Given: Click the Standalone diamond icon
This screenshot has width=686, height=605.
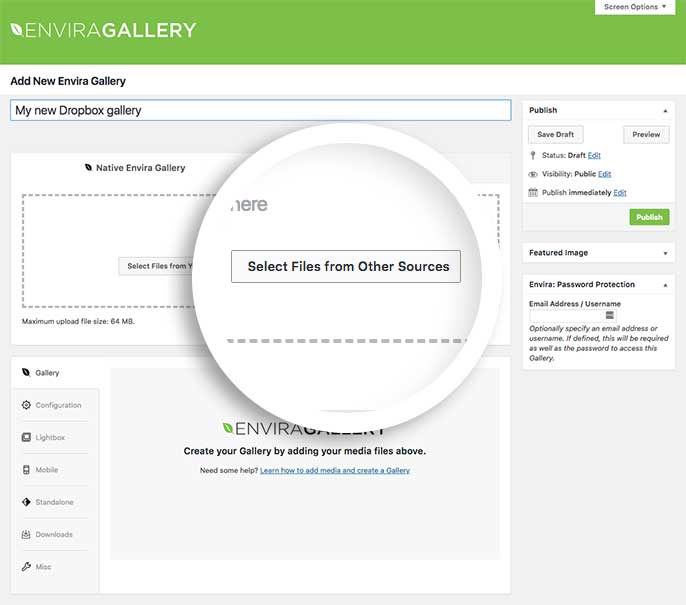Looking at the screenshot, I should (x=26, y=502).
